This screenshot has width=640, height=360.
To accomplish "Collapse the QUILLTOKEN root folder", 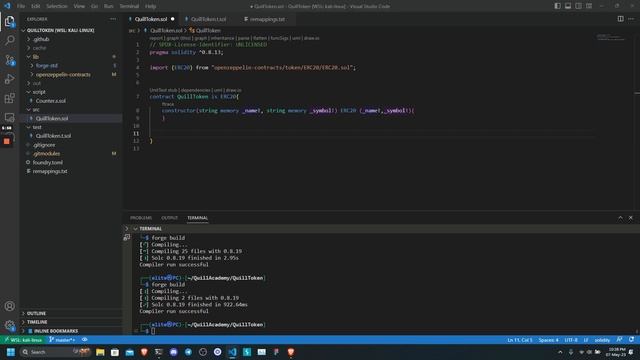I will pos(59,30).
